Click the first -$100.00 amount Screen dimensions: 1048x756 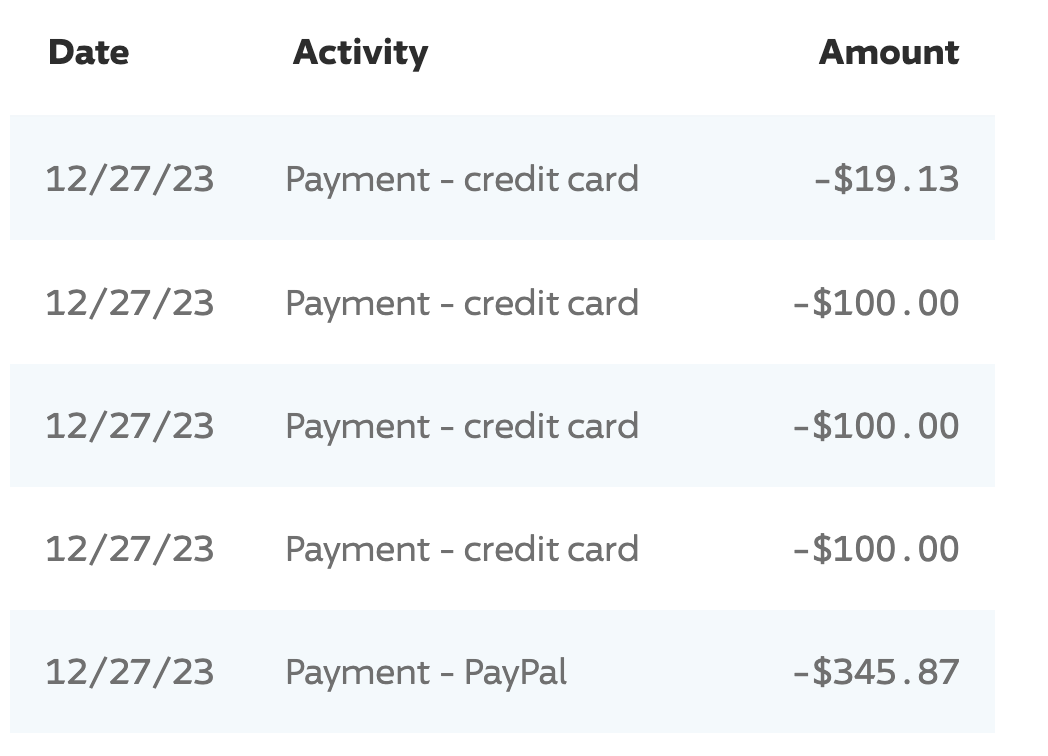876,303
